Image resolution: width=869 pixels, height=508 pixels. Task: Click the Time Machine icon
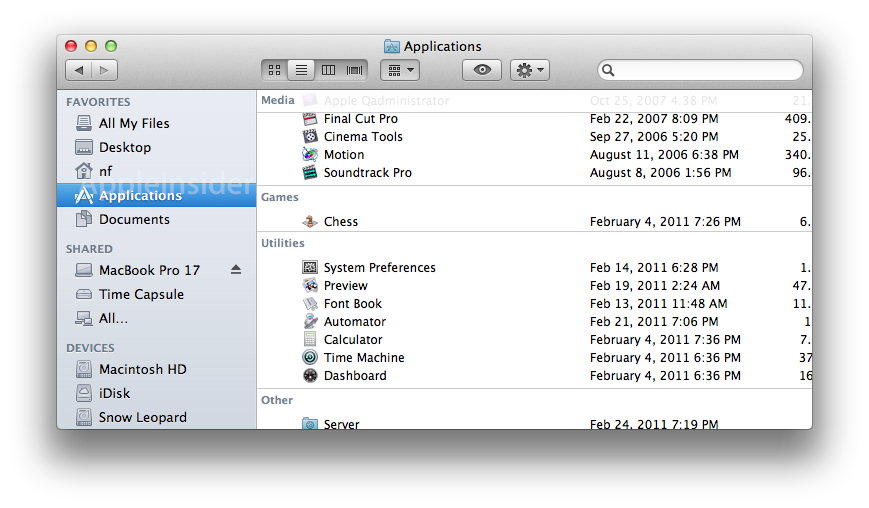310,357
